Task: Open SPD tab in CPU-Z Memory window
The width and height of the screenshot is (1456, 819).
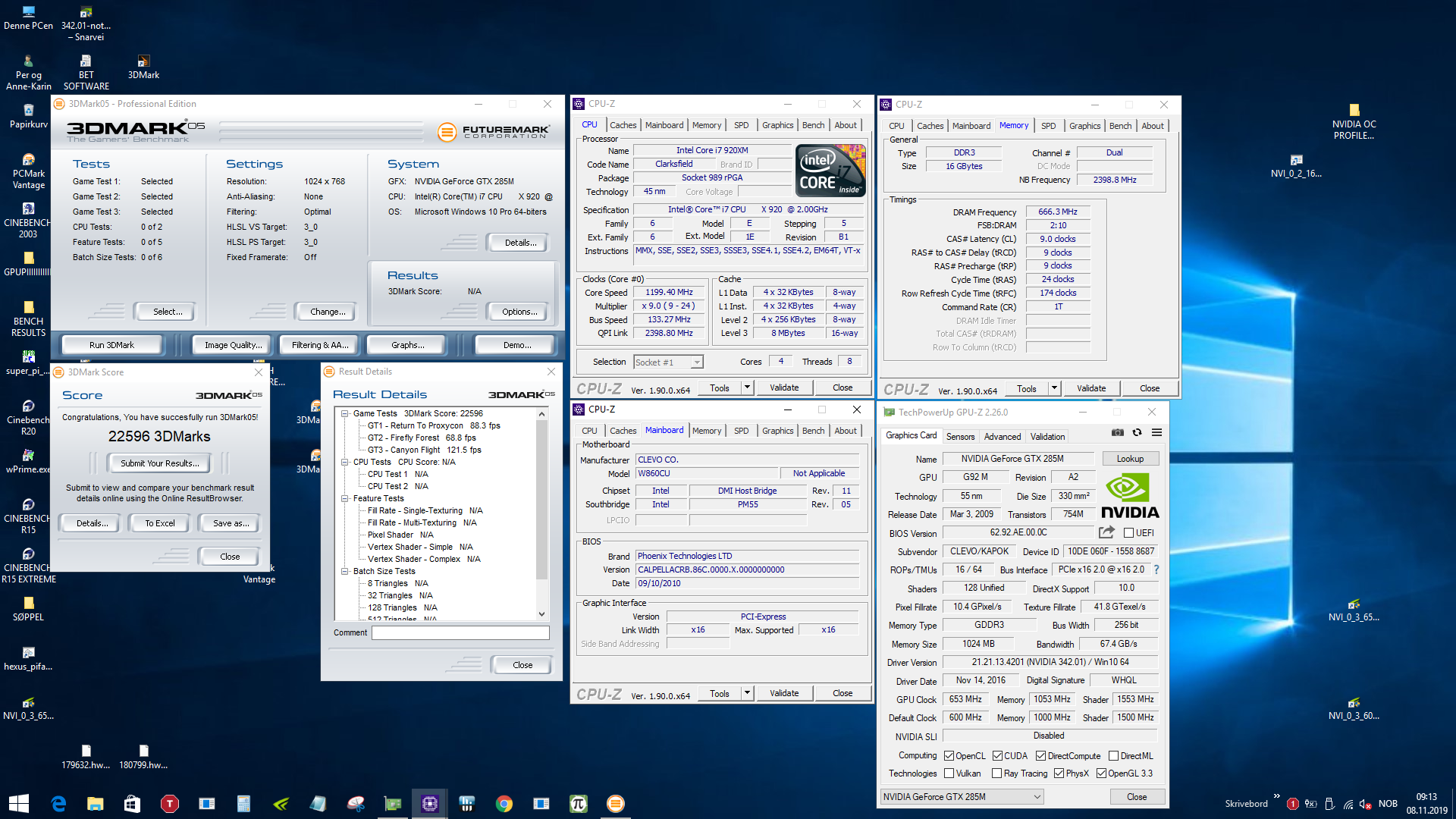Action: pyautogui.click(x=1048, y=126)
